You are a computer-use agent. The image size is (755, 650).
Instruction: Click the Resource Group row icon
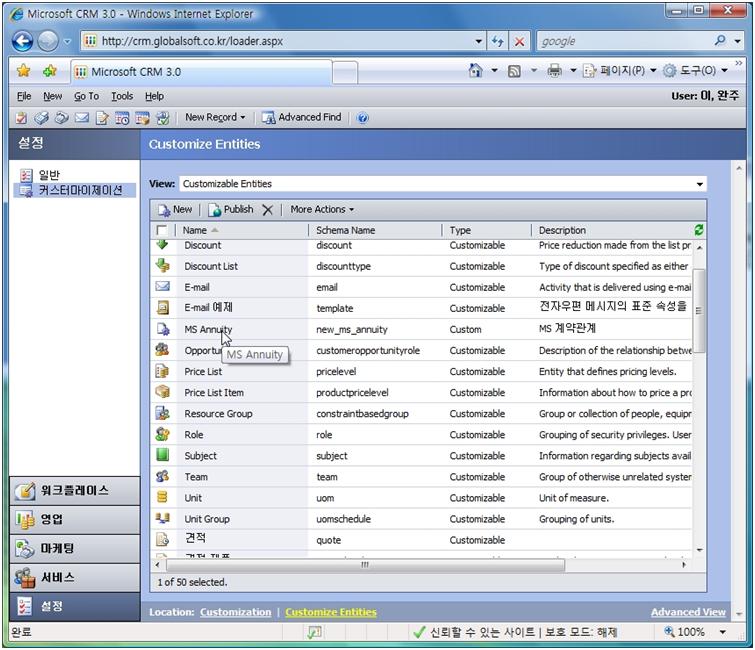[x=163, y=414]
